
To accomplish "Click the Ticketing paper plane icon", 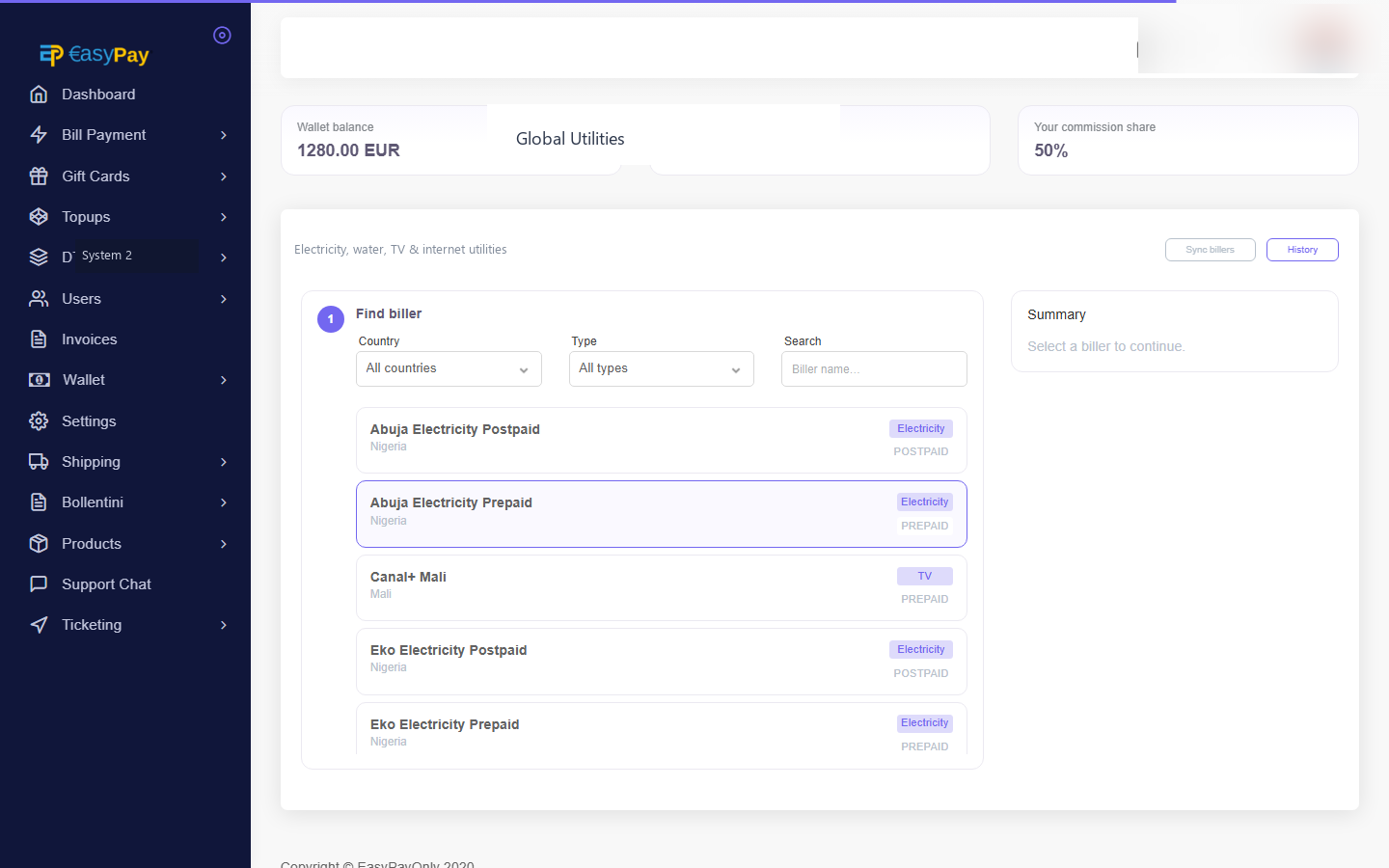I will tap(39, 625).
